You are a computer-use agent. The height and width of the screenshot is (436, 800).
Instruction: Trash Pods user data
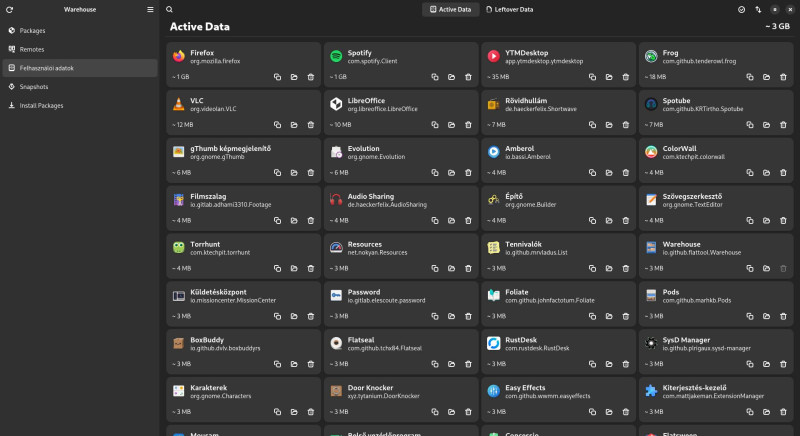[x=784, y=316]
